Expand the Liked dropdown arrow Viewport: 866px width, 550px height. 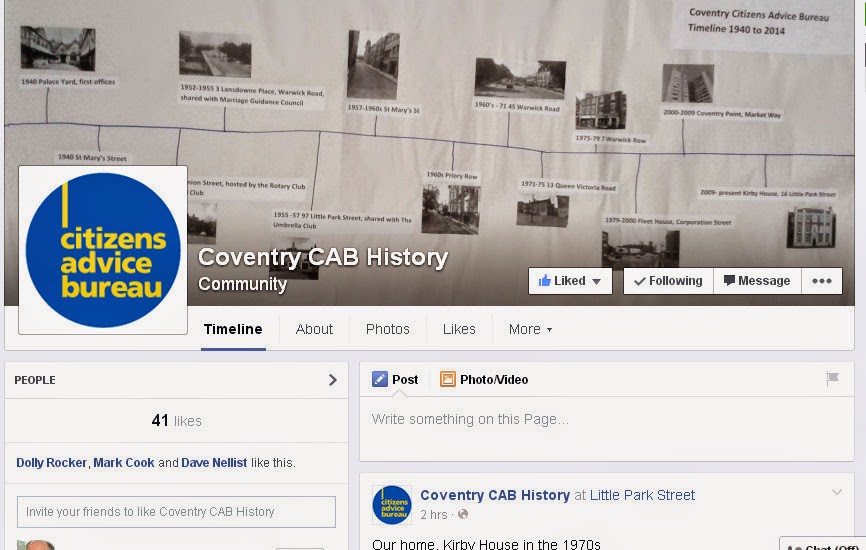(596, 282)
